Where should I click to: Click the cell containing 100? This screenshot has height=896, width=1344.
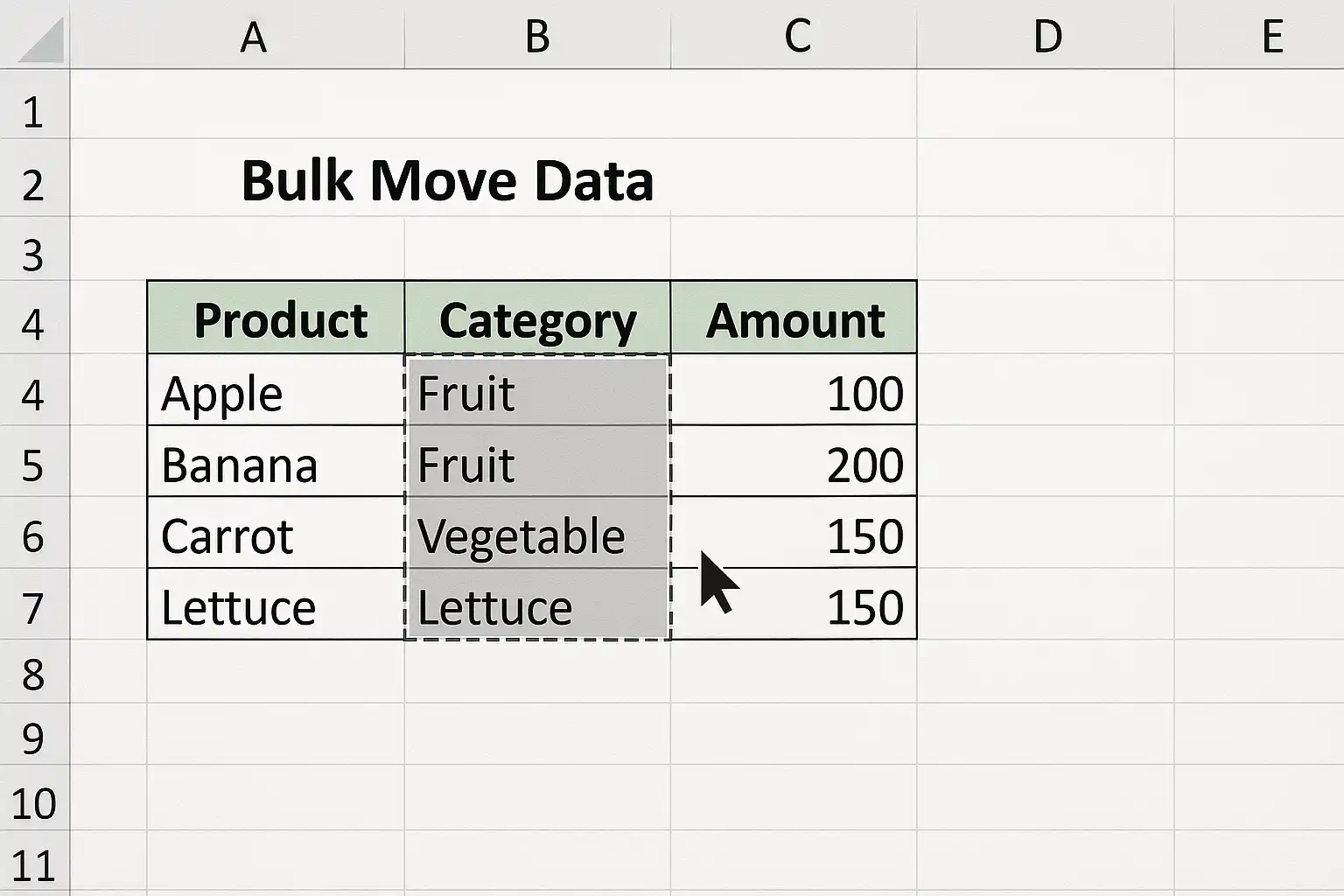(x=794, y=390)
